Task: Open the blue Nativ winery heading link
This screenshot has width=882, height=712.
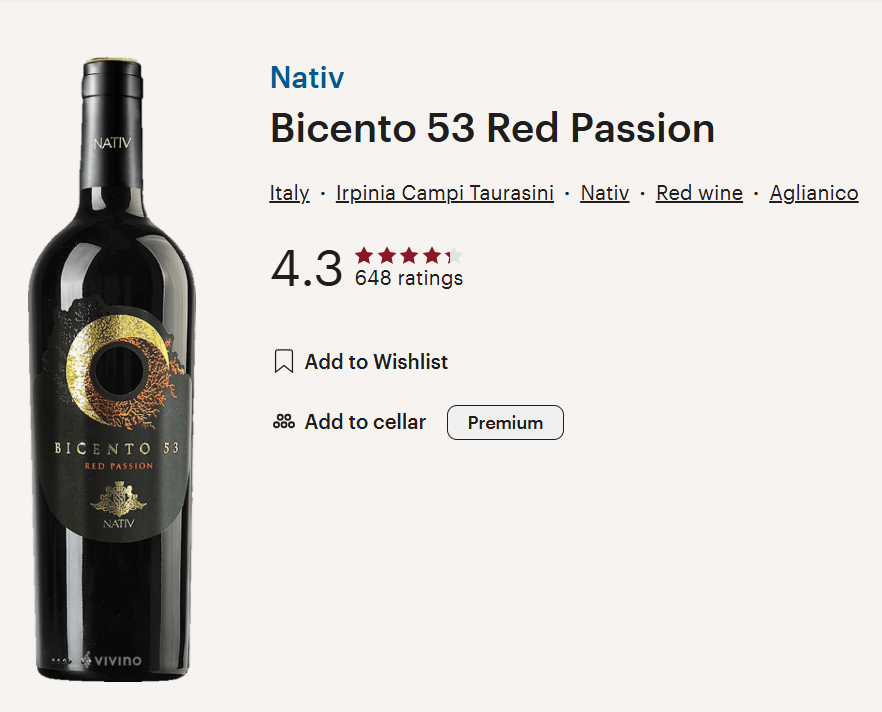Action: pyautogui.click(x=307, y=77)
